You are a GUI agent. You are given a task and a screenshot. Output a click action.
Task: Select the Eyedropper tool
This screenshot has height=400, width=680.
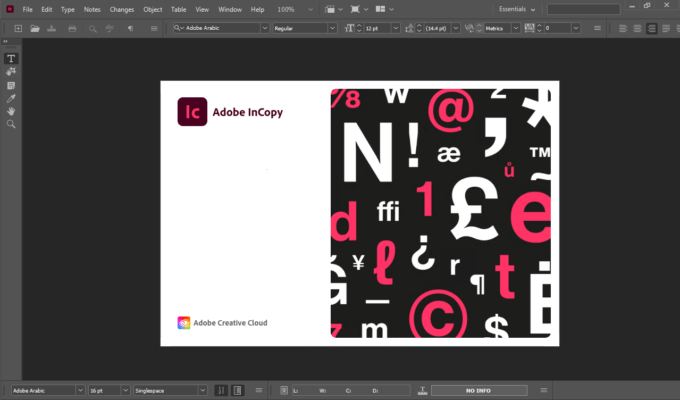coord(11,98)
